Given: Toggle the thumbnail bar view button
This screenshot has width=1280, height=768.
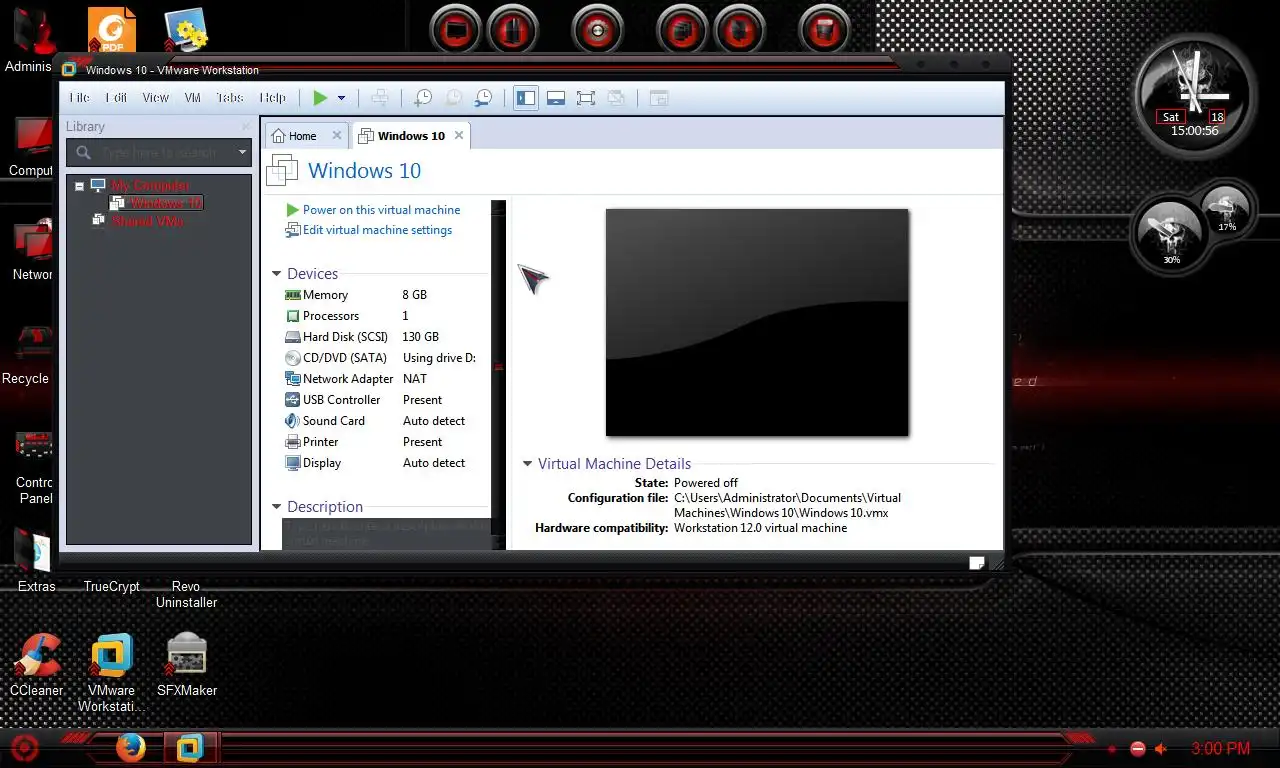Looking at the screenshot, I should (556, 98).
